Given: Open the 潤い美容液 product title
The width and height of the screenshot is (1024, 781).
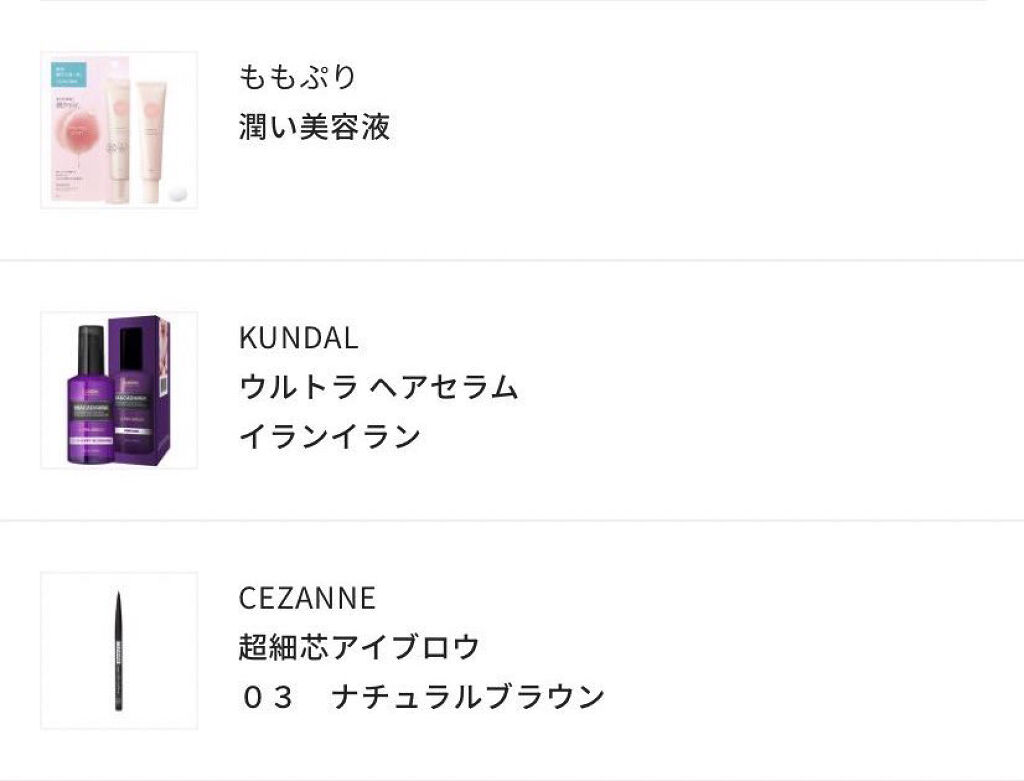Looking at the screenshot, I should (x=314, y=127).
